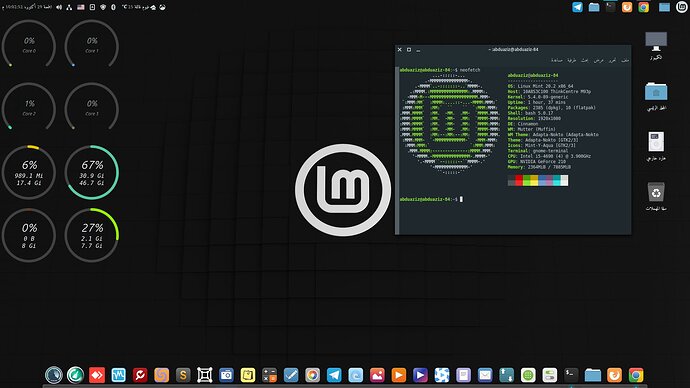Click the 'OS: Linux Mint 20.2' line
The width and height of the screenshot is (690, 388).
point(540,86)
